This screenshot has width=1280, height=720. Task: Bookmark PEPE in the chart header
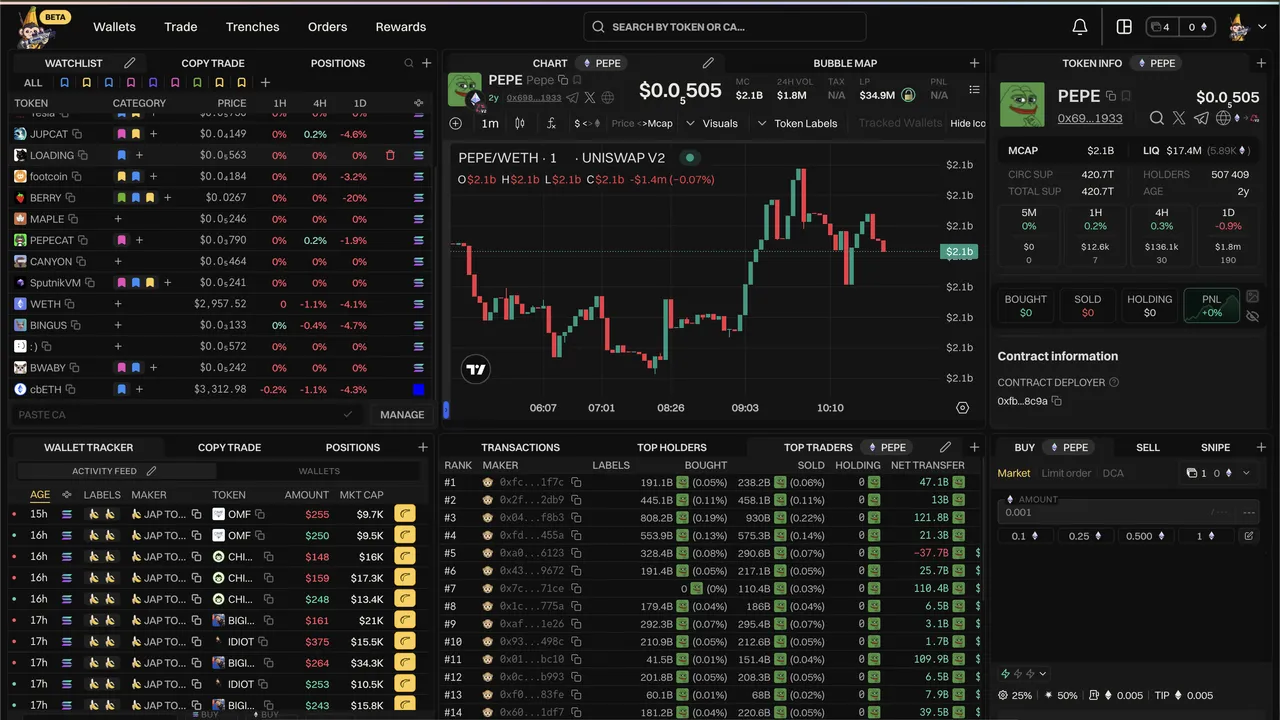(x=577, y=80)
